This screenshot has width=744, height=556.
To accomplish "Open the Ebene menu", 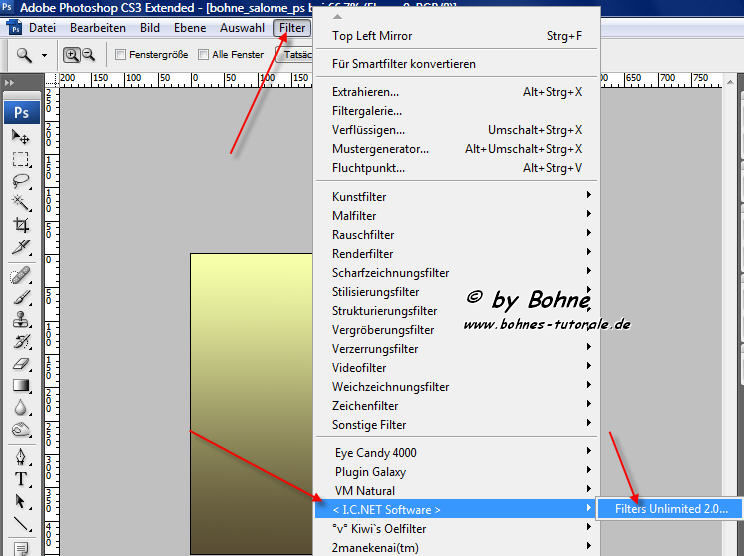I will click(x=190, y=28).
